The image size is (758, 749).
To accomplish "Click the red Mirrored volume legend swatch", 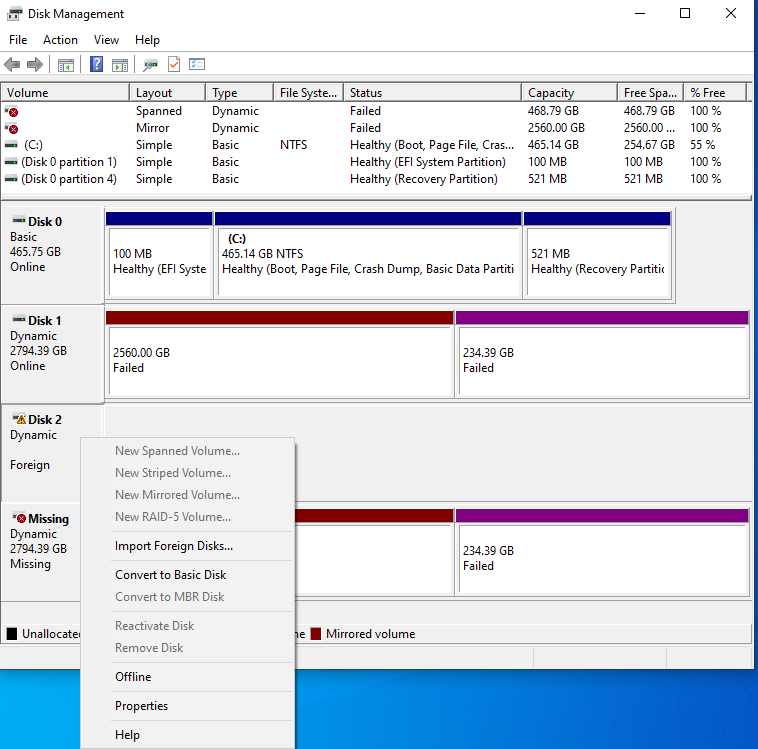I will pos(316,633).
